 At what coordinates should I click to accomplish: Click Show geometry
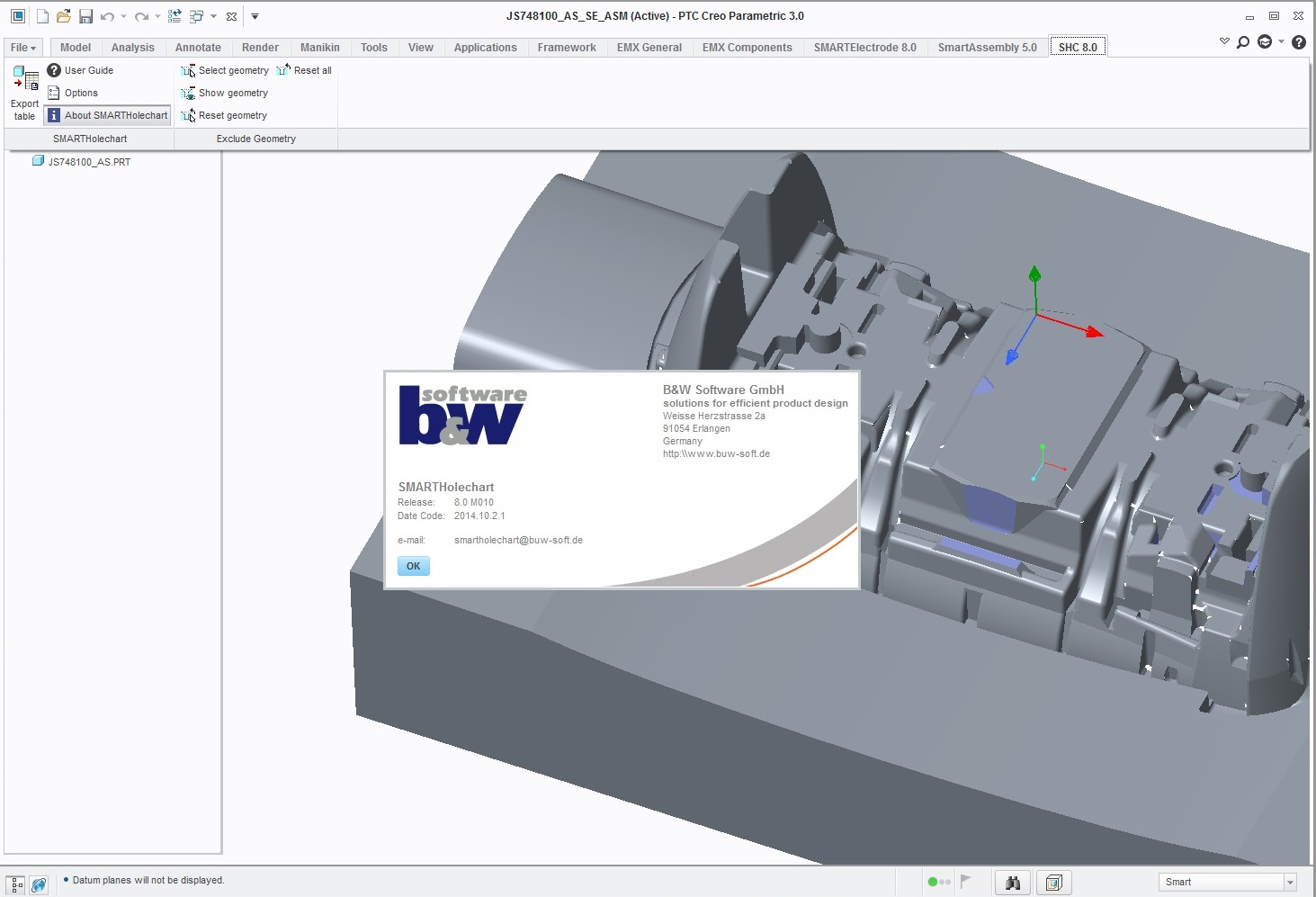[x=225, y=93]
